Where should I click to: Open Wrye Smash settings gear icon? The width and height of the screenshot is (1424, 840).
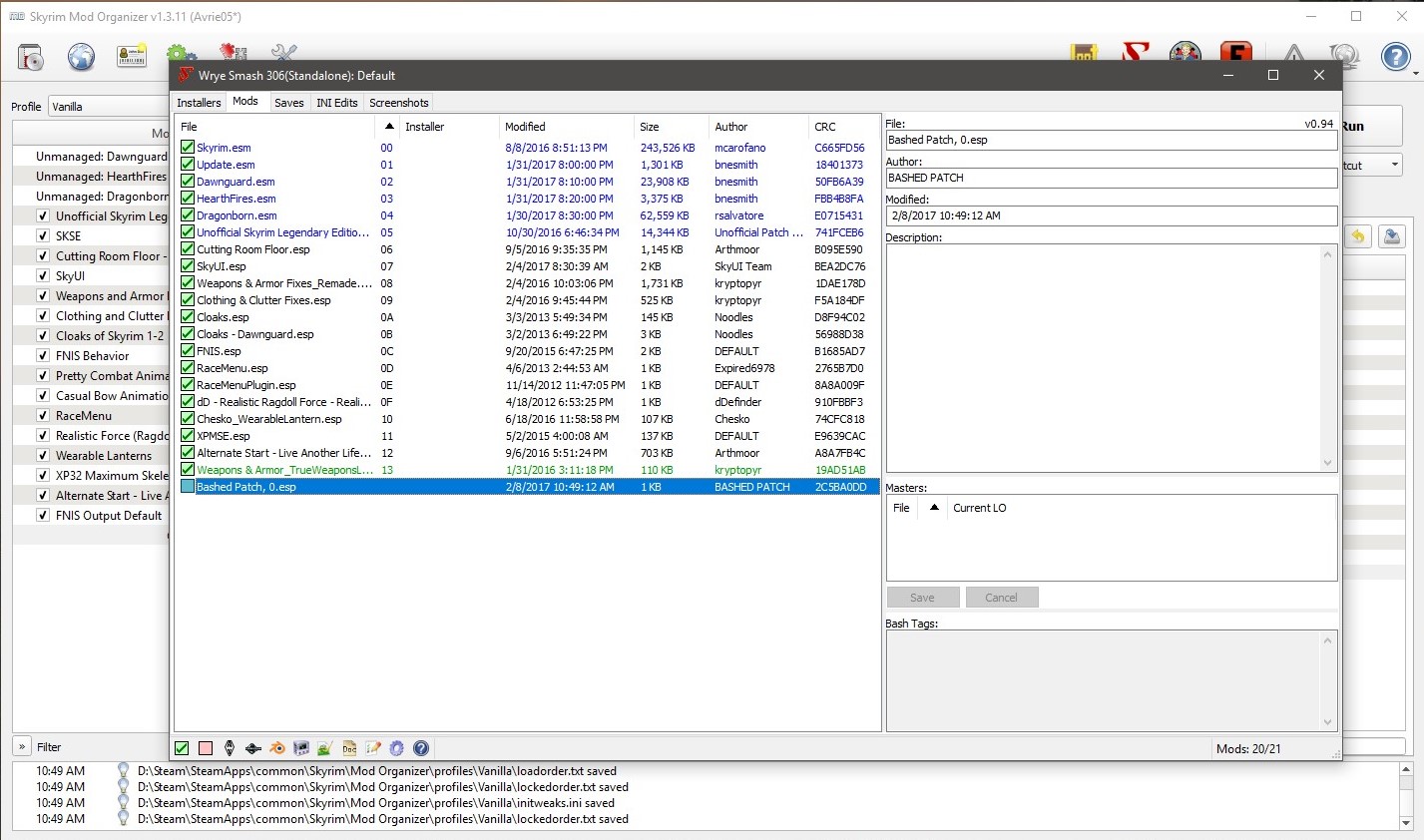[x=397, y=748]
